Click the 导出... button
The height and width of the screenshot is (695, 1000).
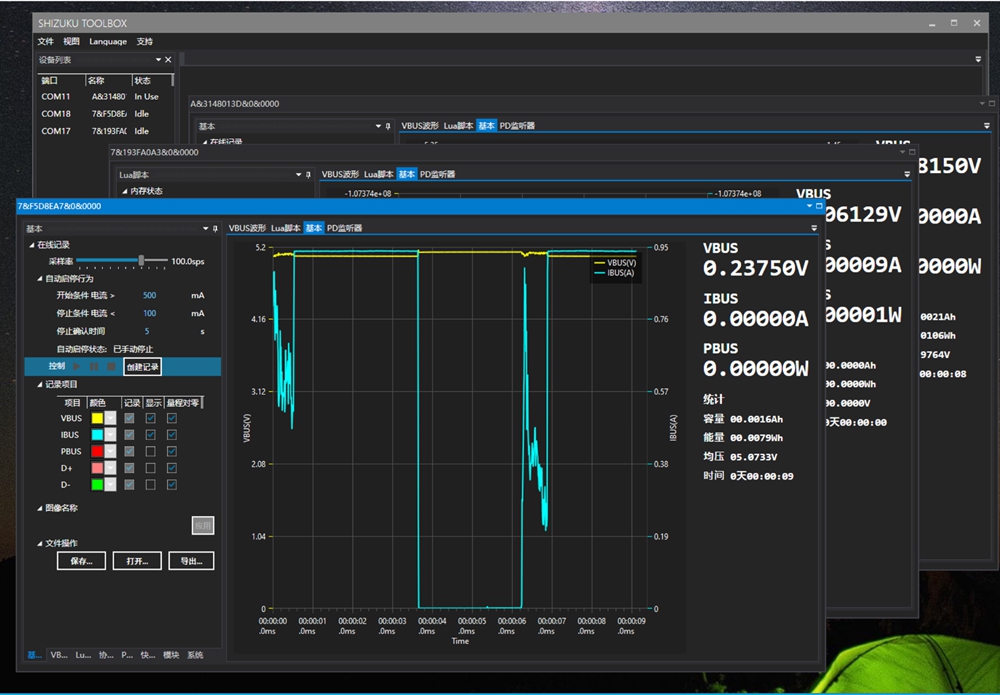coord(190,561)
